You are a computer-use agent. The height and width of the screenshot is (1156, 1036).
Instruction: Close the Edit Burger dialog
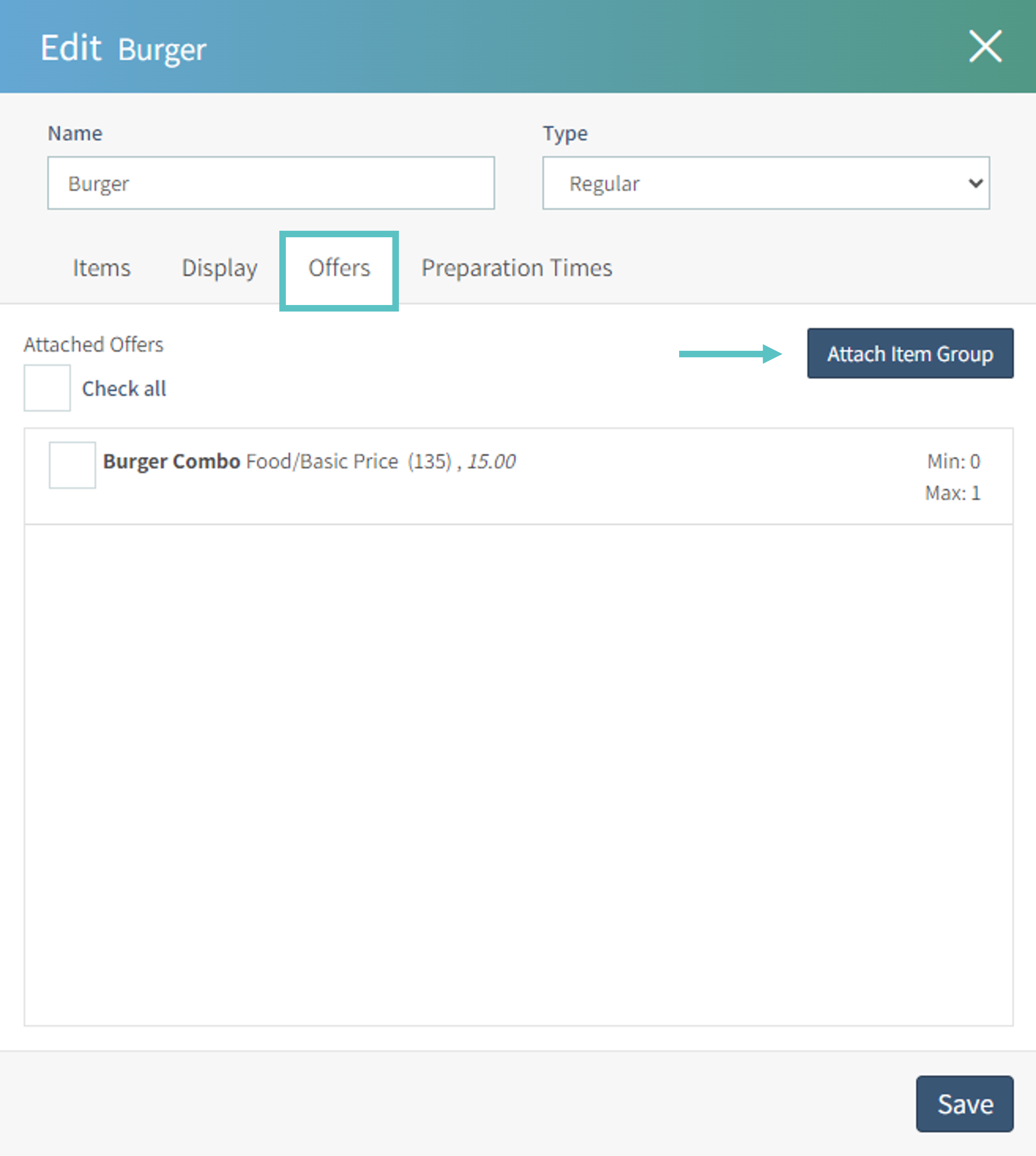coord(985,47)
